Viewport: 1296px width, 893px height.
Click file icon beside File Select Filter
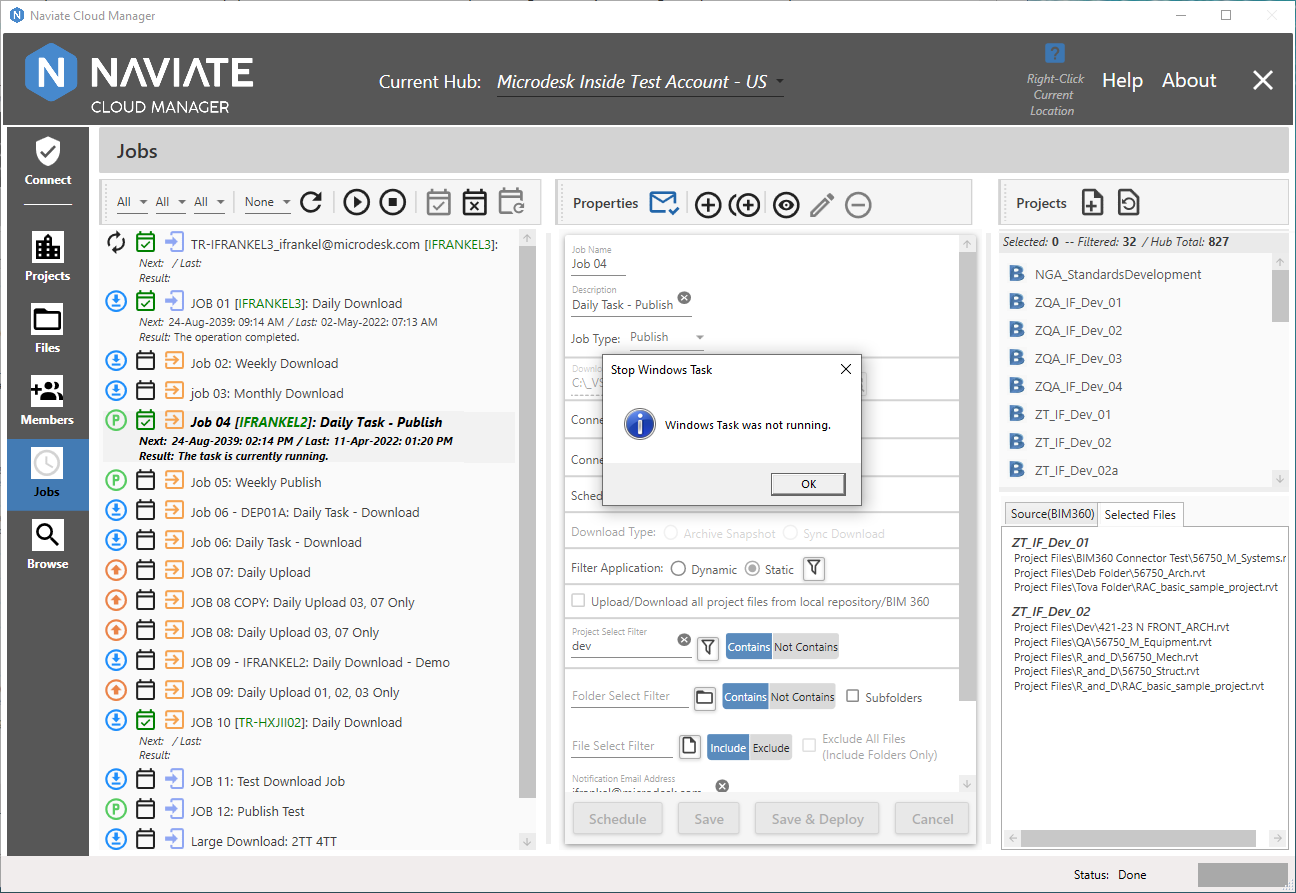(x=688, y=746)
